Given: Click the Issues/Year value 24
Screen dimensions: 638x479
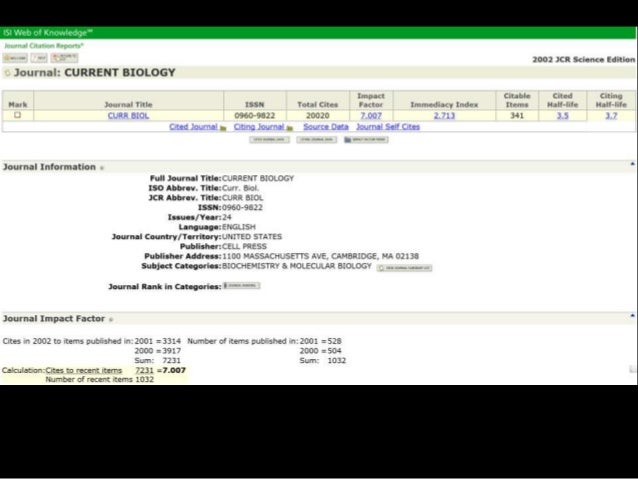Looking at the screenshot, I should [227, 217].
